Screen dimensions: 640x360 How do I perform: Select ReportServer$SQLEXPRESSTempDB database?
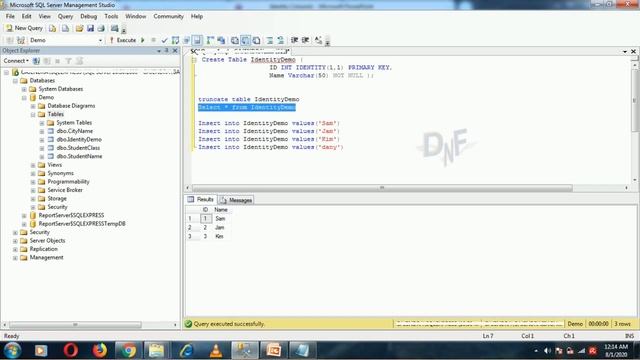tap(82, 224)
